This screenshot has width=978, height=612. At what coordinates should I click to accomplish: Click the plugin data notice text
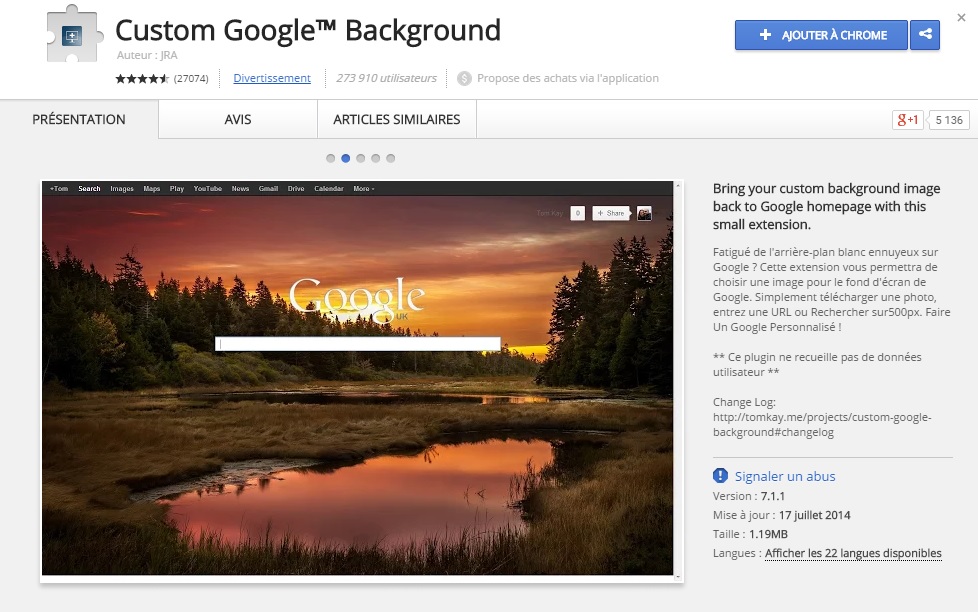coord(817,364)
